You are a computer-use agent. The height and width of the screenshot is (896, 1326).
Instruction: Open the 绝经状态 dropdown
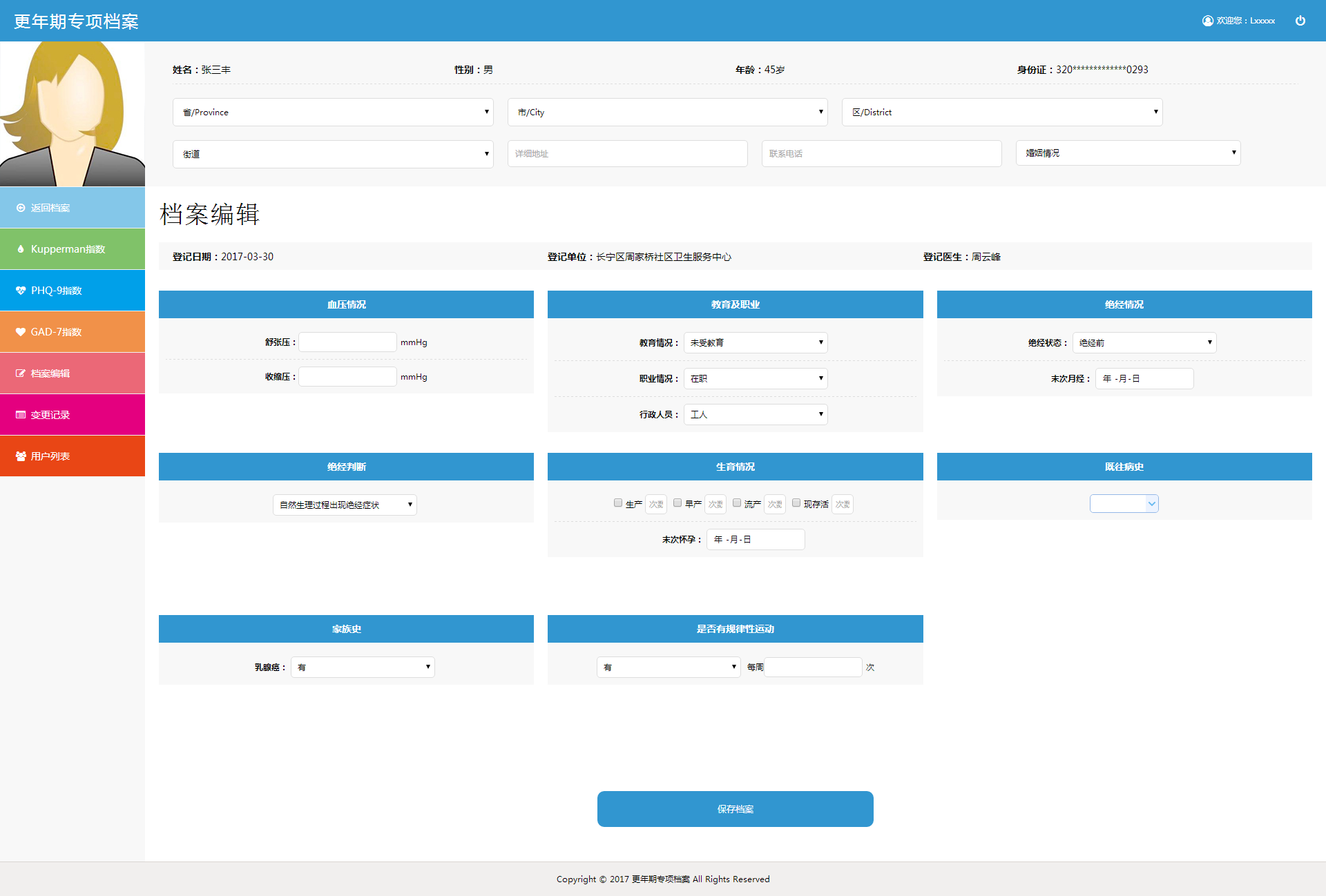(1144, 343)
